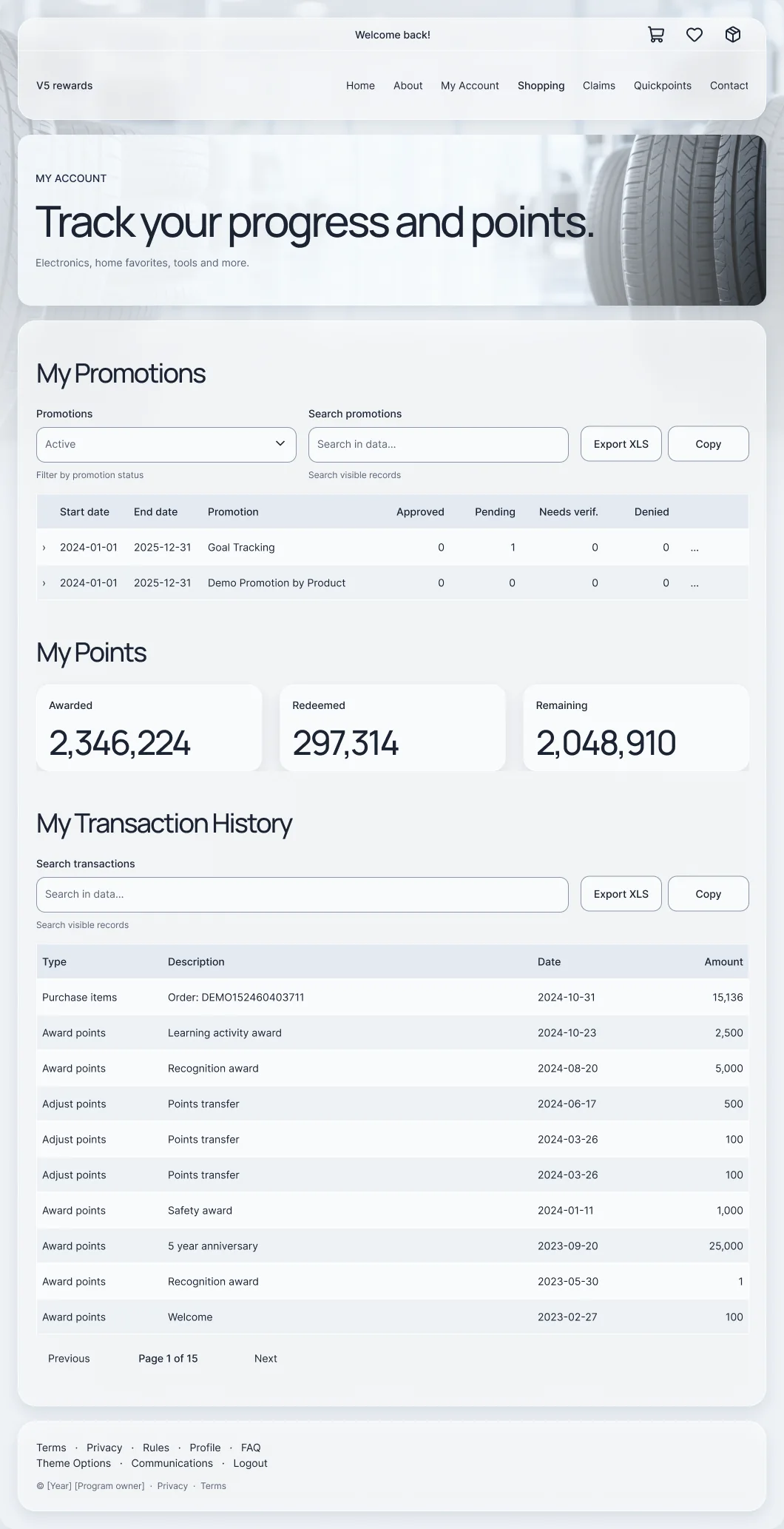Open Terms link in copyright line
Image resolution: width=784 pixels, height=1529 pixels.
(213, 1486)
